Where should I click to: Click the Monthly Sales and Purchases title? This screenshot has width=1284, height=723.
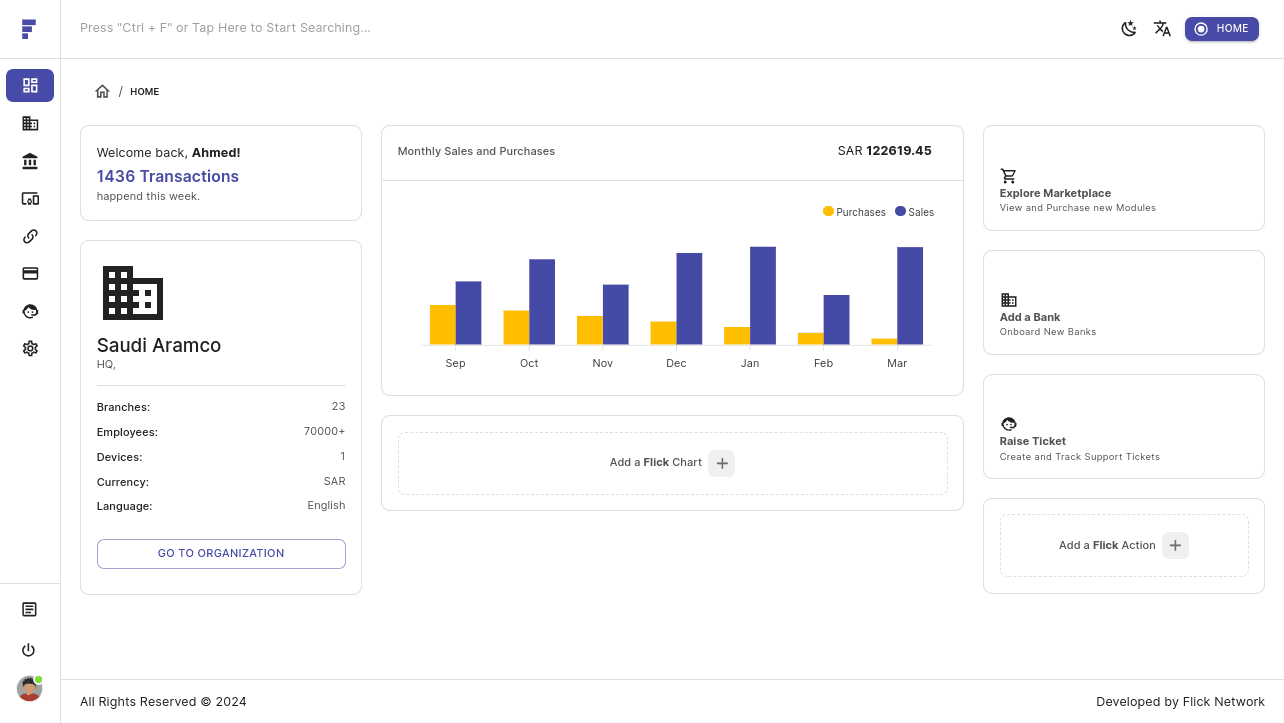(x=476, y=151)
